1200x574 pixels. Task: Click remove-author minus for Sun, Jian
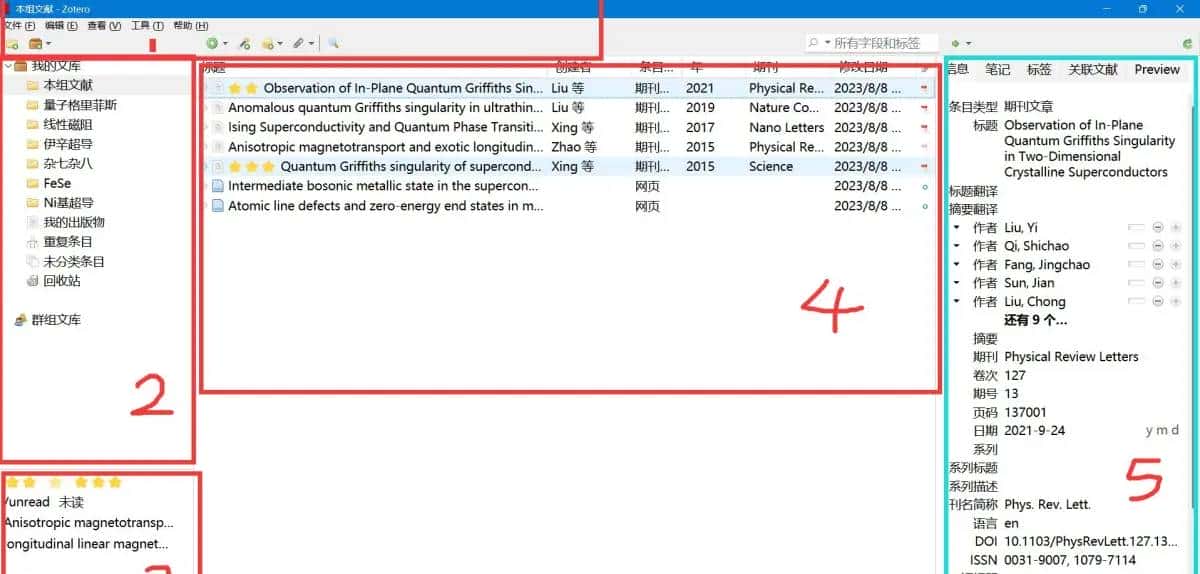tap(1158, 283)
